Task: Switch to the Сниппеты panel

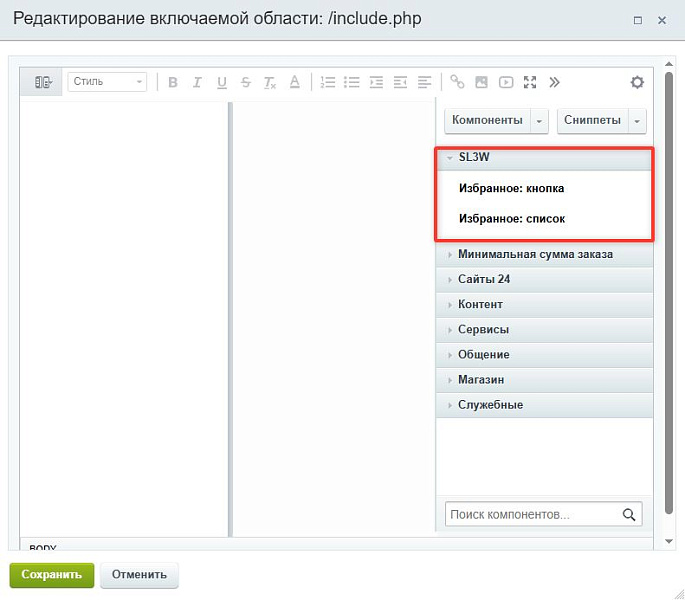Action: [592, 120]
